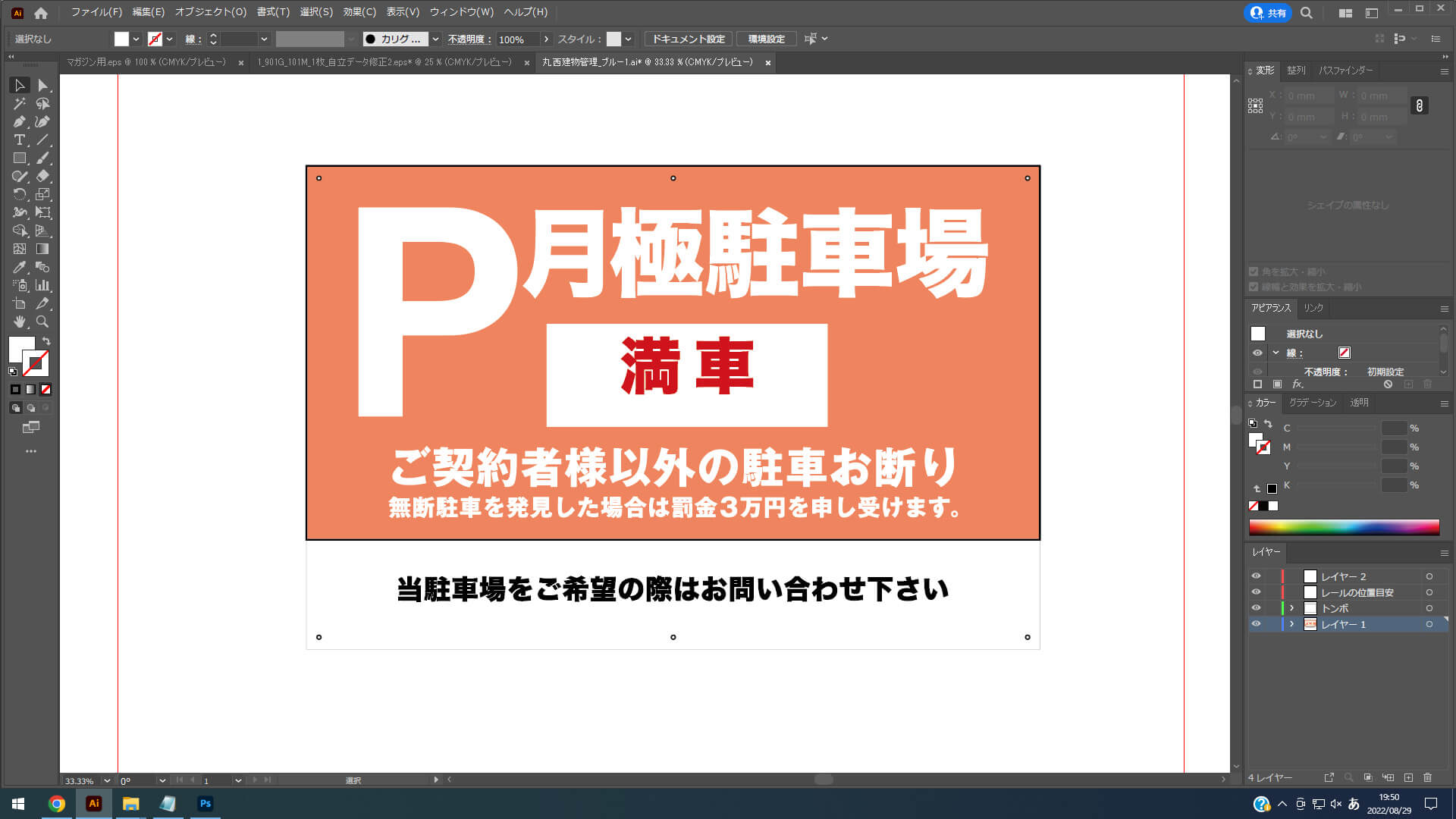Select the Selection tool arrow
Image resolution: width=1456 pixels, height=819 pixels.
pos(20,86)
